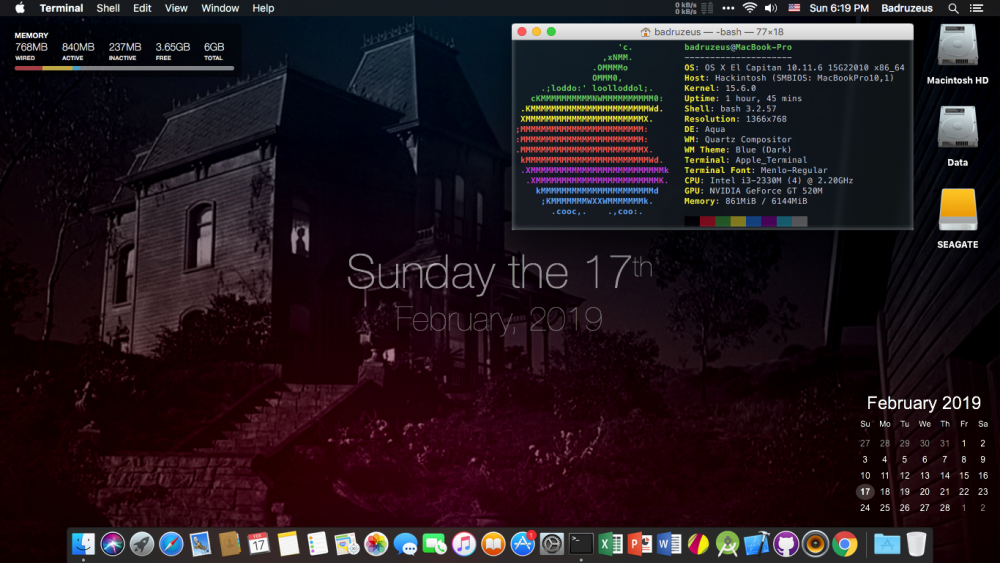Click the memory usage bar
This screenshot has height=563, width=1000.
[x=124, y=68]
